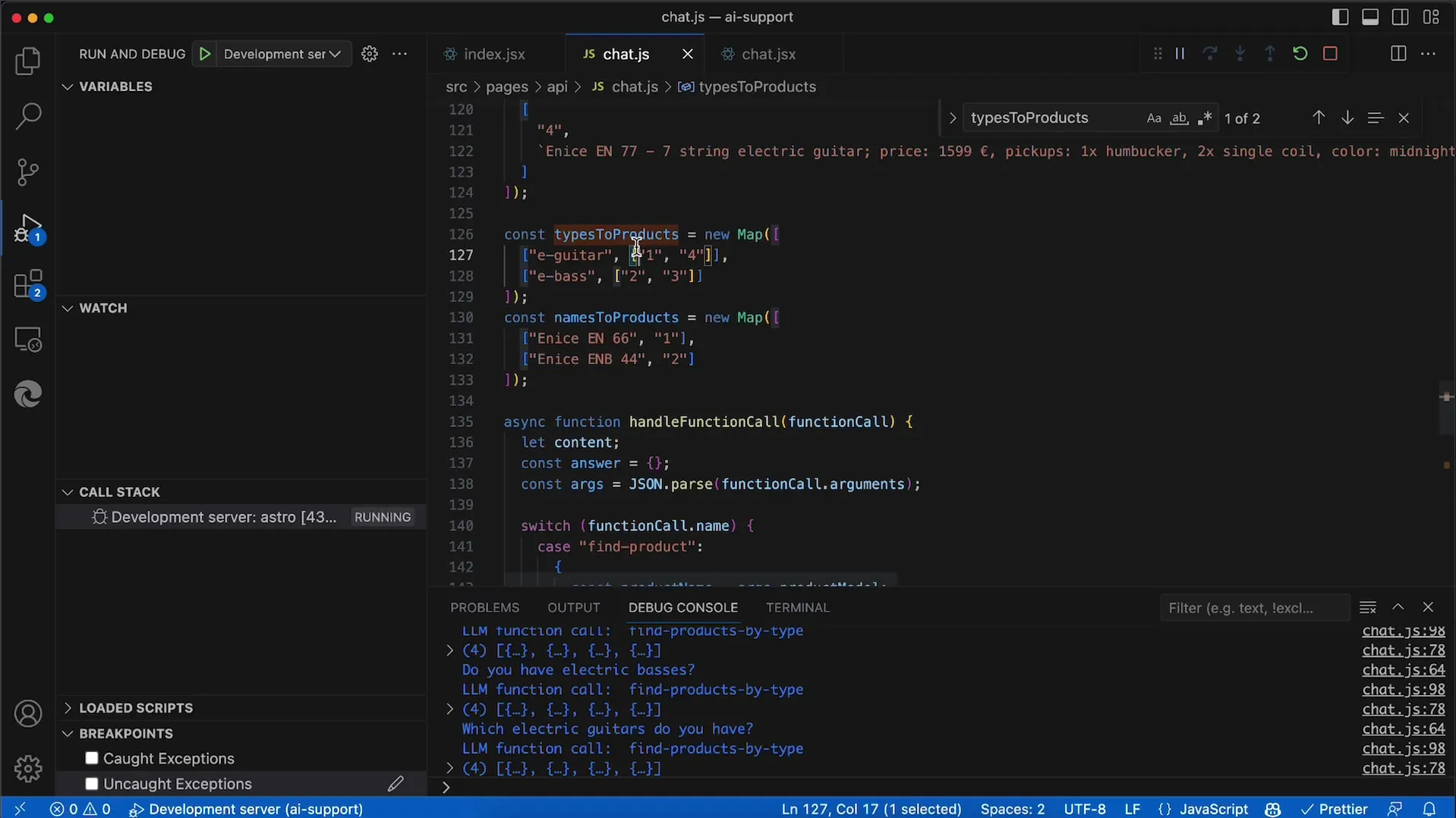Open the TERMINAL panel tab
The image size is (1456, 818).
(797, 608)
